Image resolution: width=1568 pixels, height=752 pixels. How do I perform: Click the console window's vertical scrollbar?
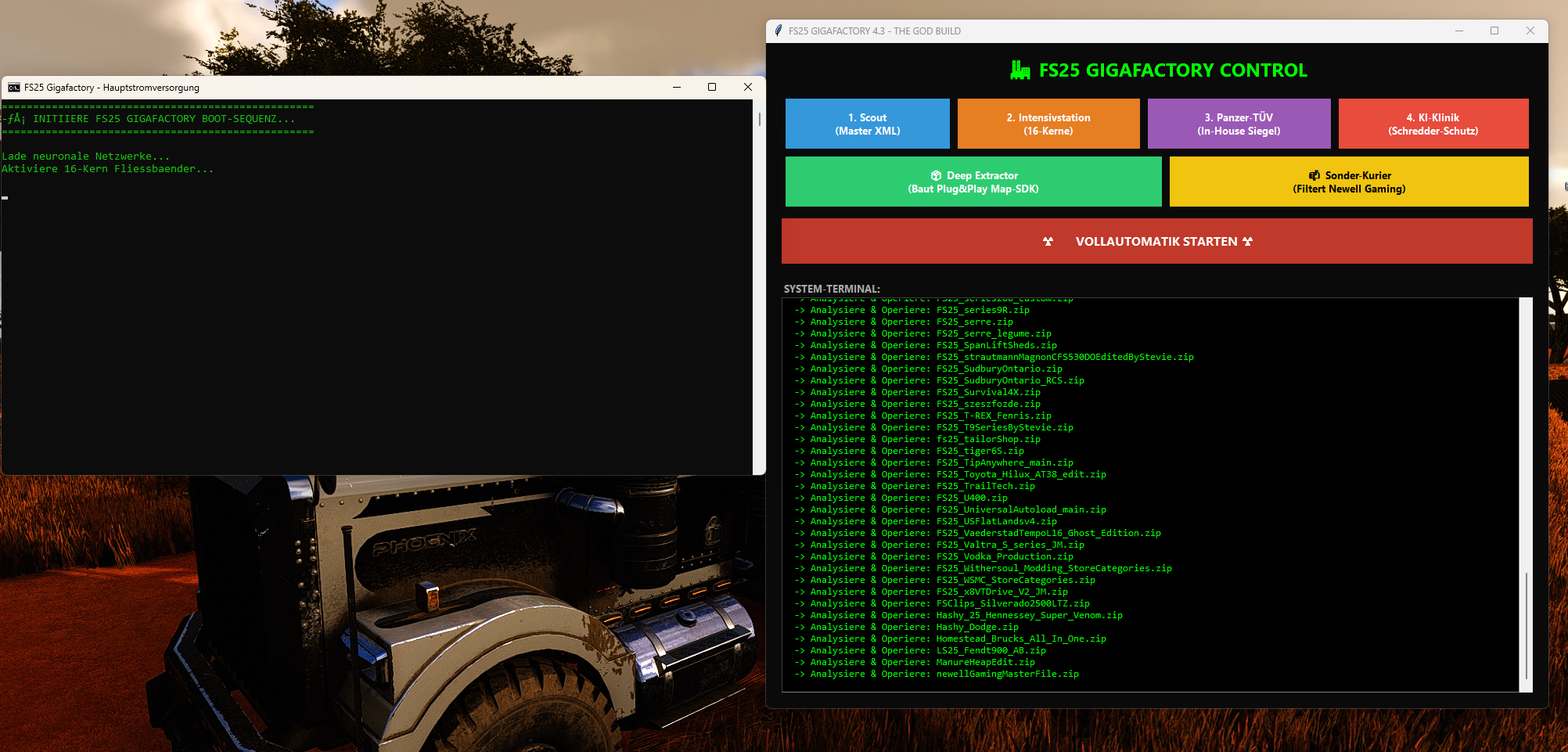click(x=759, y=120)
